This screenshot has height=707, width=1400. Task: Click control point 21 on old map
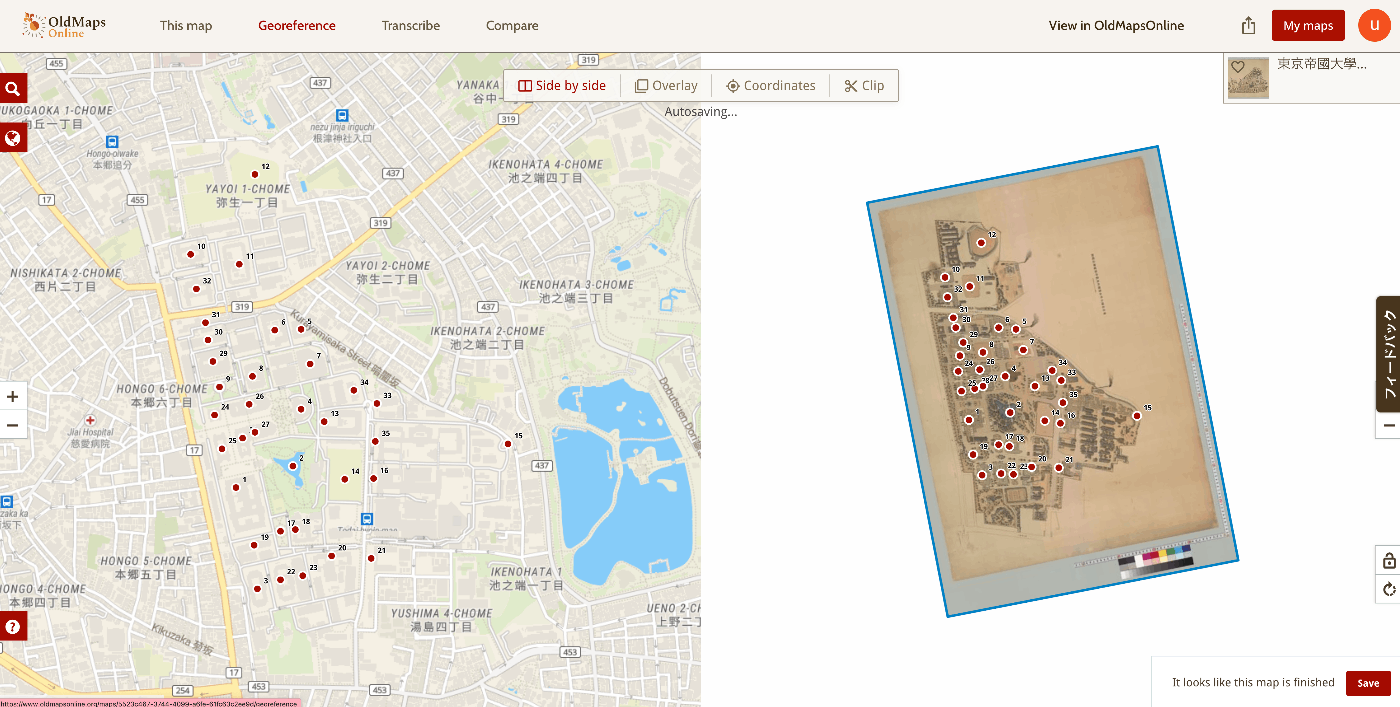(1059, 468)
